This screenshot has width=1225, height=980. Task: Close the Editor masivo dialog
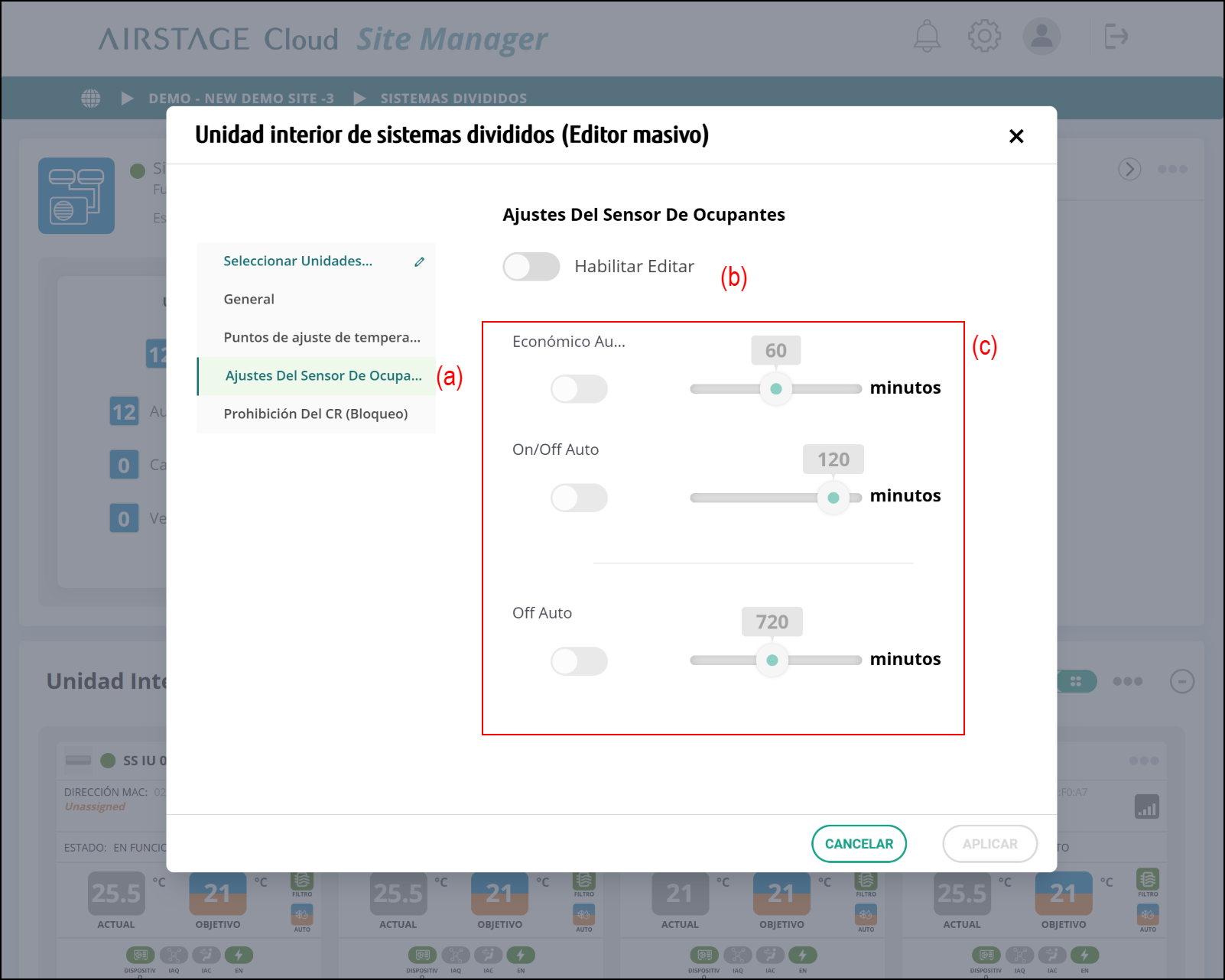click(x=1015, y=137)
